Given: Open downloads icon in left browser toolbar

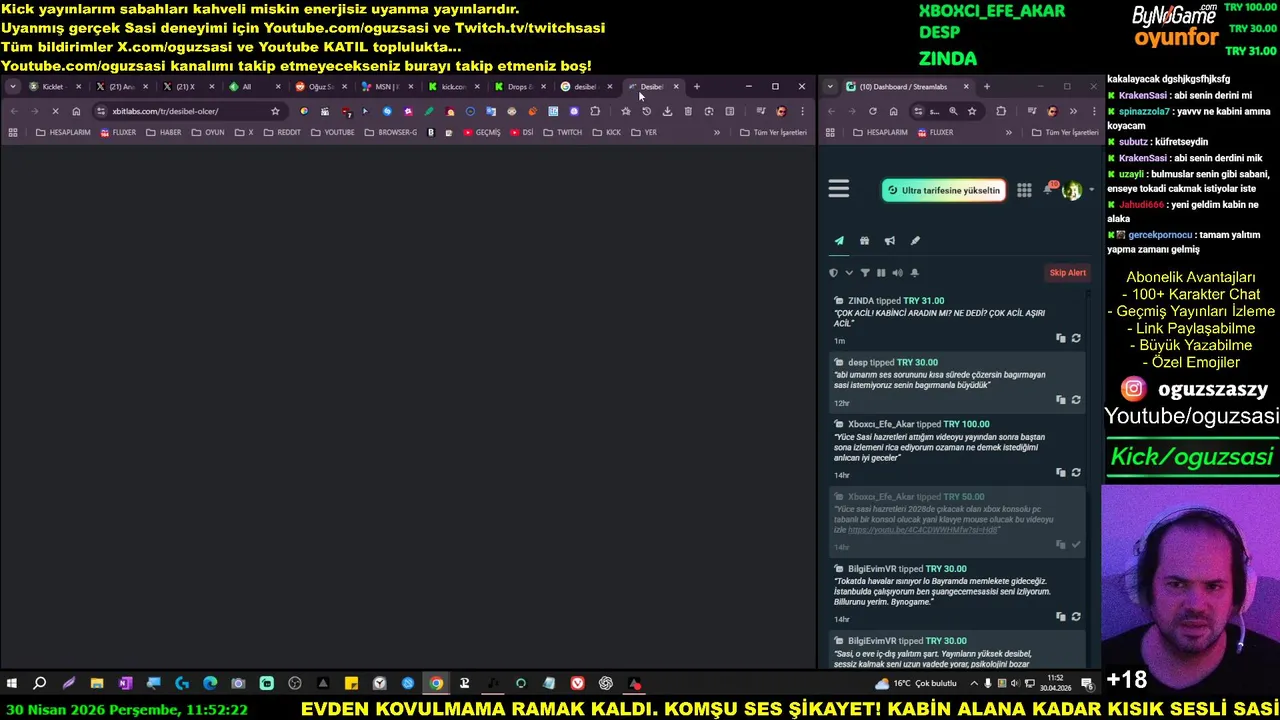Looking at the screenshot, I should [x=667, y=111].
